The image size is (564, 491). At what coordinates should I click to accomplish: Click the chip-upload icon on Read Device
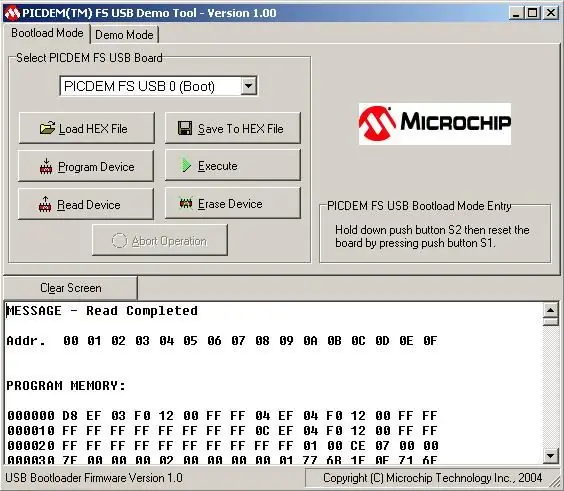tap(45, 204)
